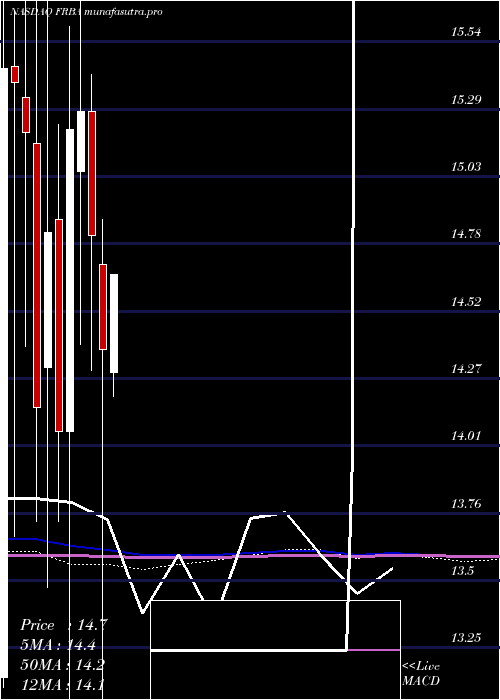Viewport: 500px width, 700px height.
Task: Click the Price : 14.7 readout
Action: coord(64,625)
